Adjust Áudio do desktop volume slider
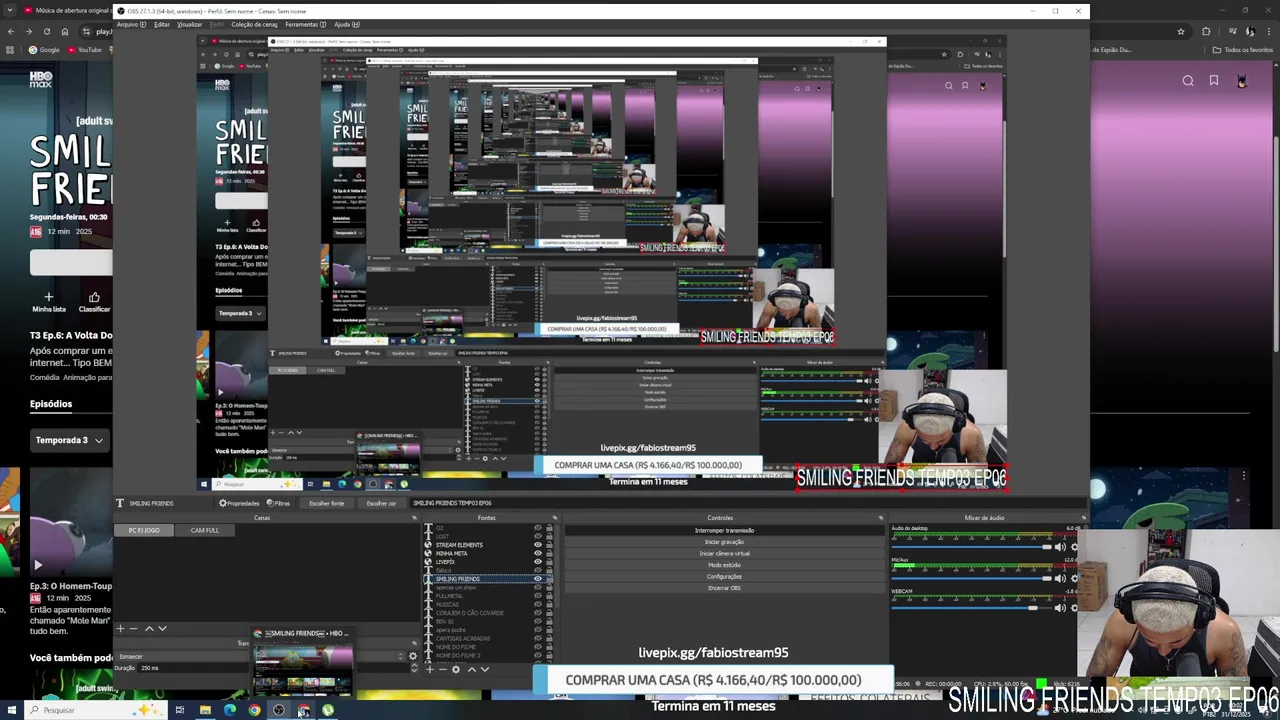 pos(972,547)
